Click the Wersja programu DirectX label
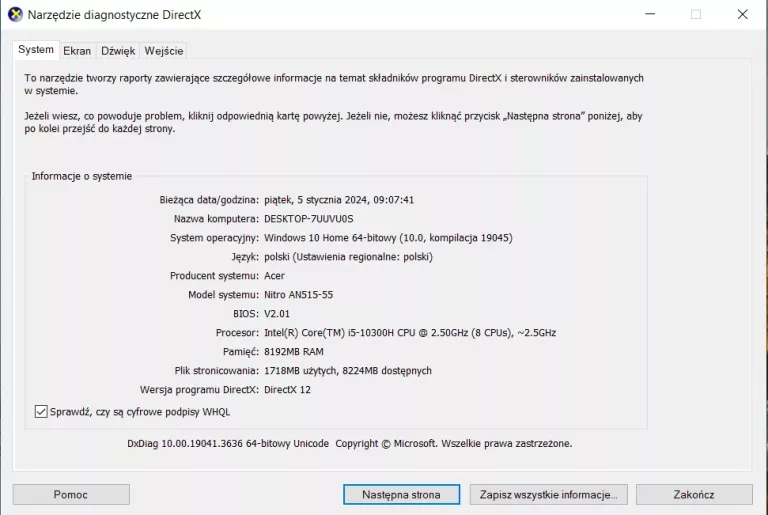The width and height of the screenshot is (768, 515). click(199, 390)
